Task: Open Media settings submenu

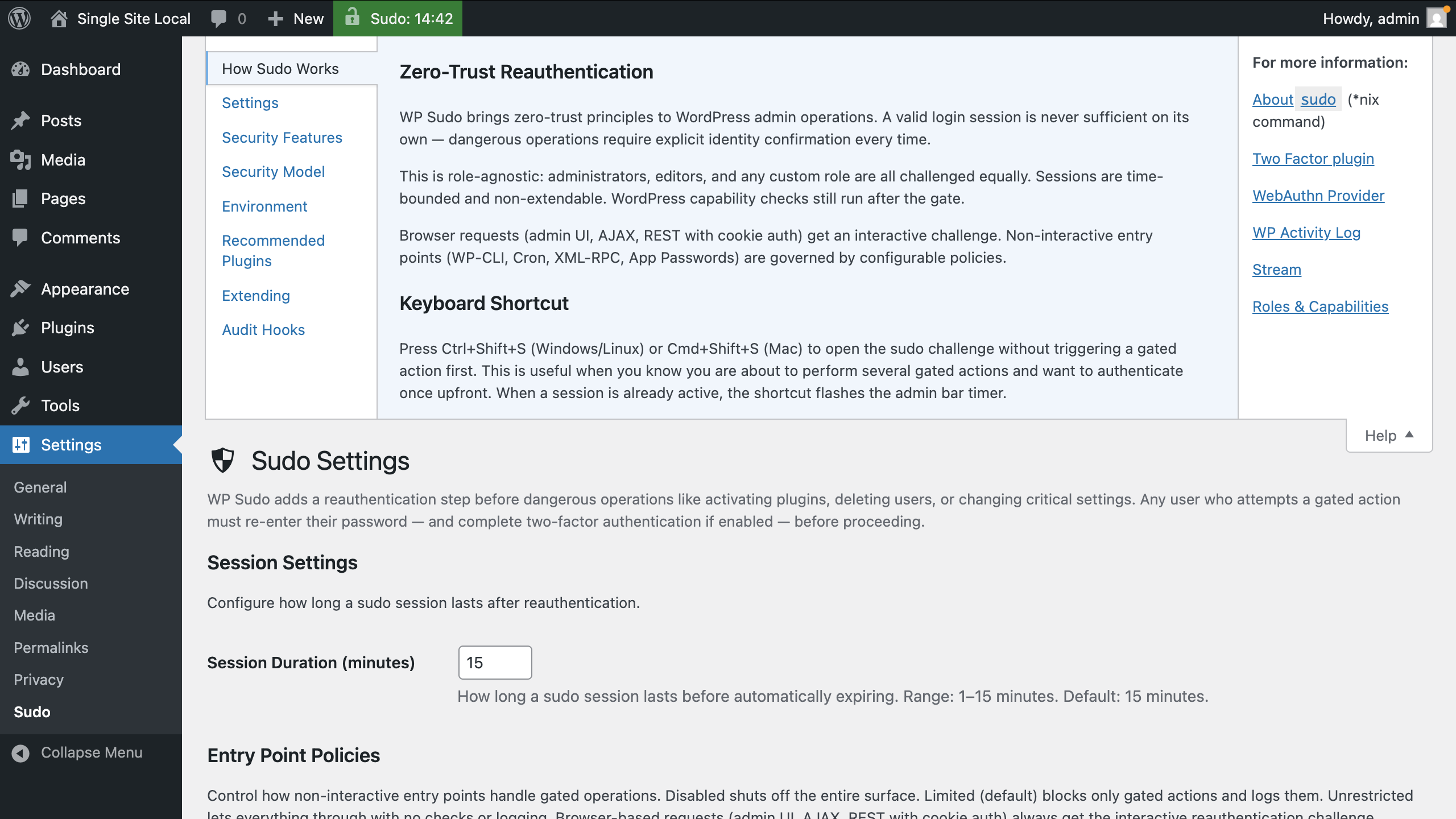Action: coord(34,615)
